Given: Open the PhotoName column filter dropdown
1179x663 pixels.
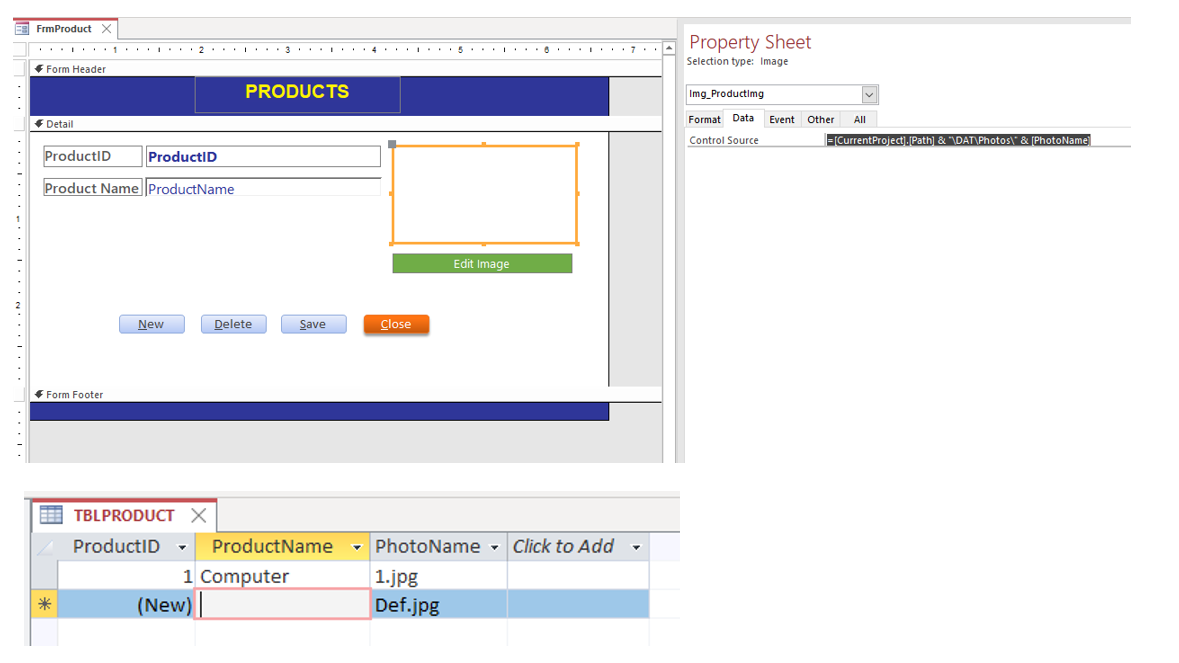Looking at the screenshot, I should tap(494, 547).
